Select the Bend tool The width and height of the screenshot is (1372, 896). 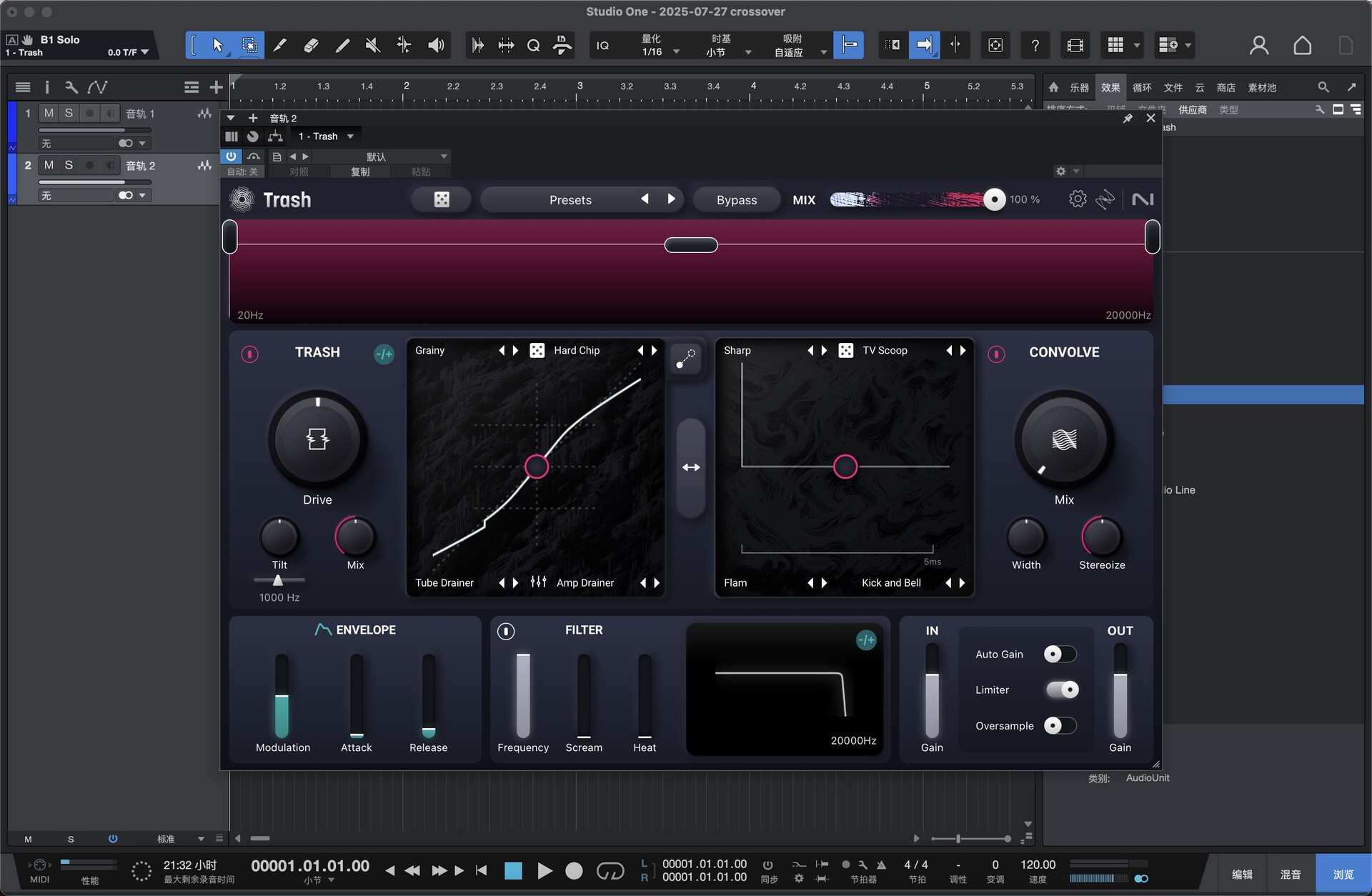(404, 45)
